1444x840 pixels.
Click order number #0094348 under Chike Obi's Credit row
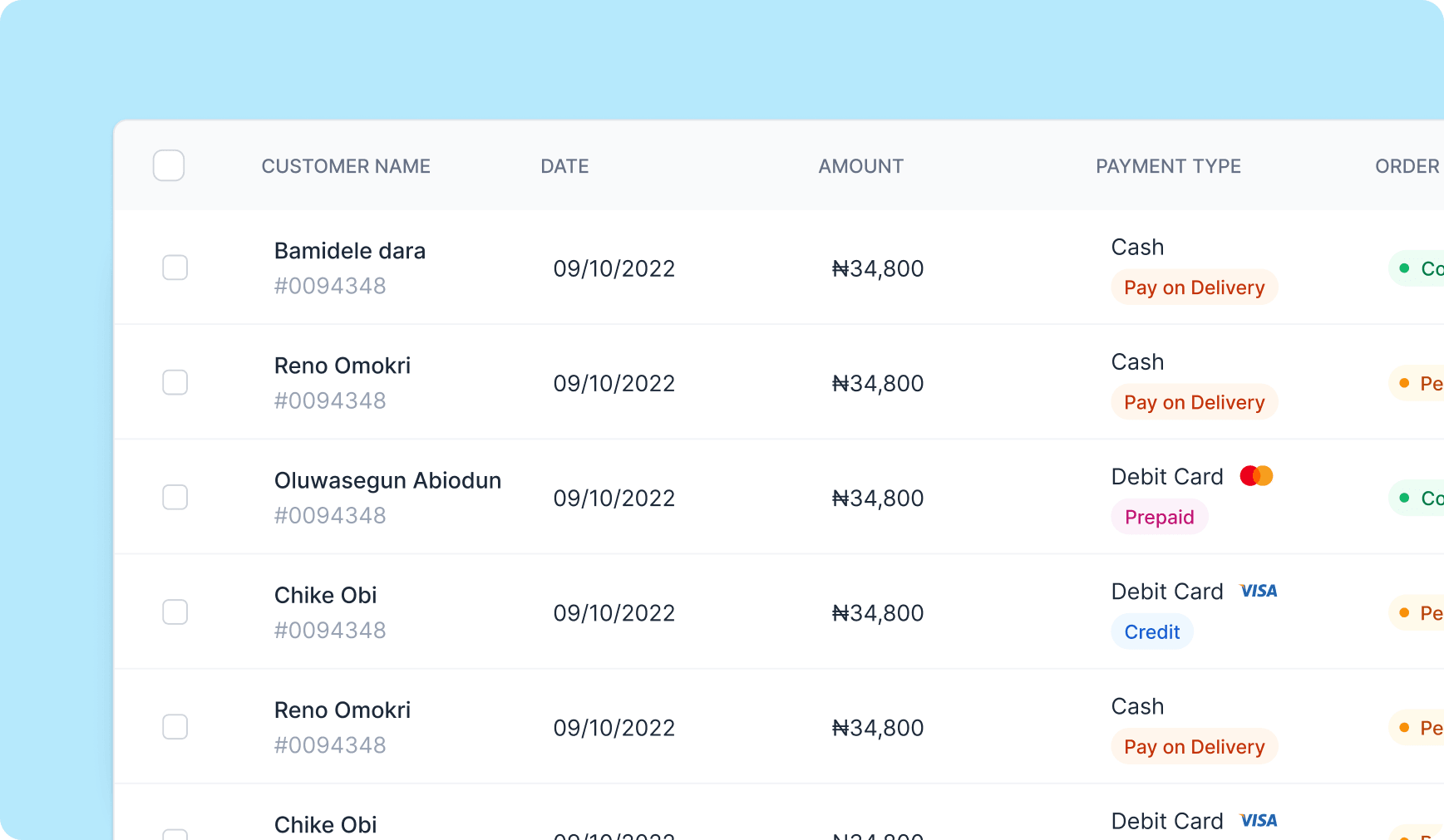330,630
